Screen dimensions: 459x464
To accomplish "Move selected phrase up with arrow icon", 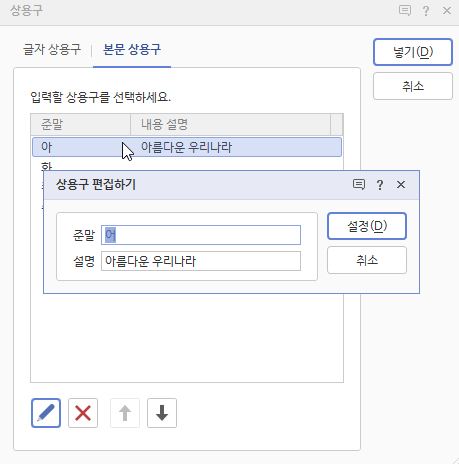I will coord(125,413).
